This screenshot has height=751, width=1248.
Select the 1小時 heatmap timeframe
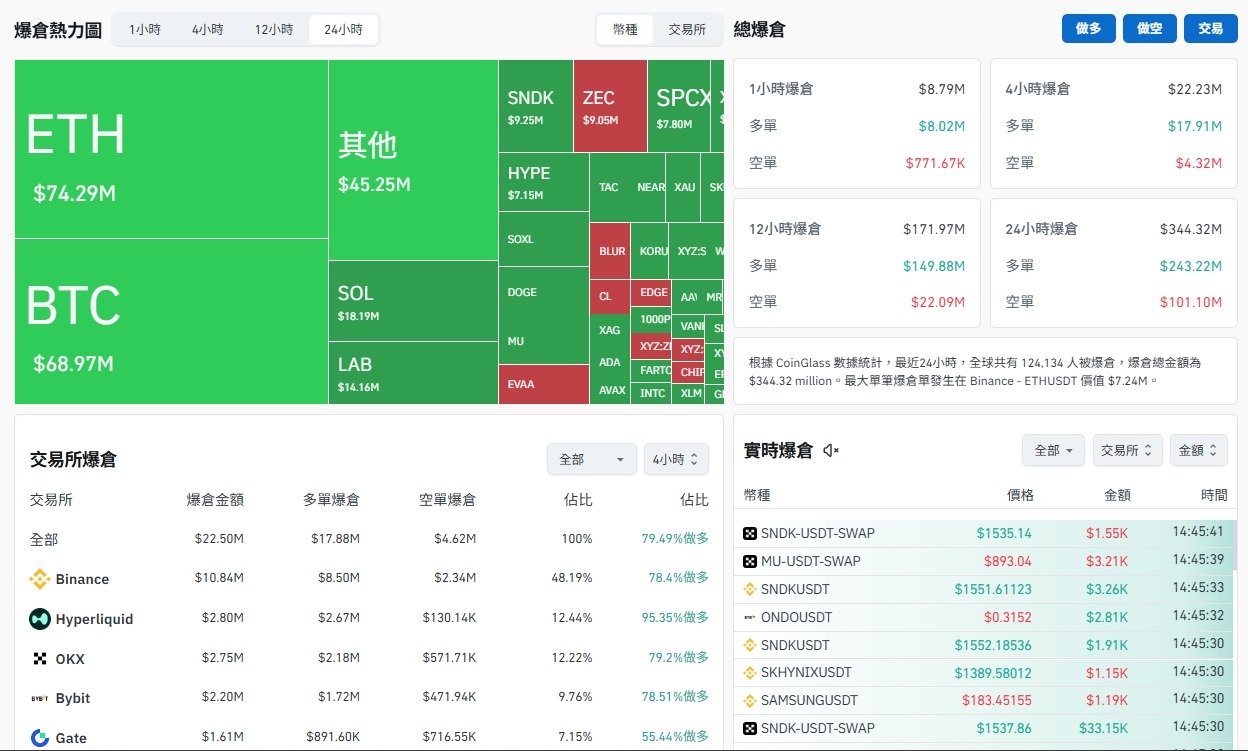(145, 30)
